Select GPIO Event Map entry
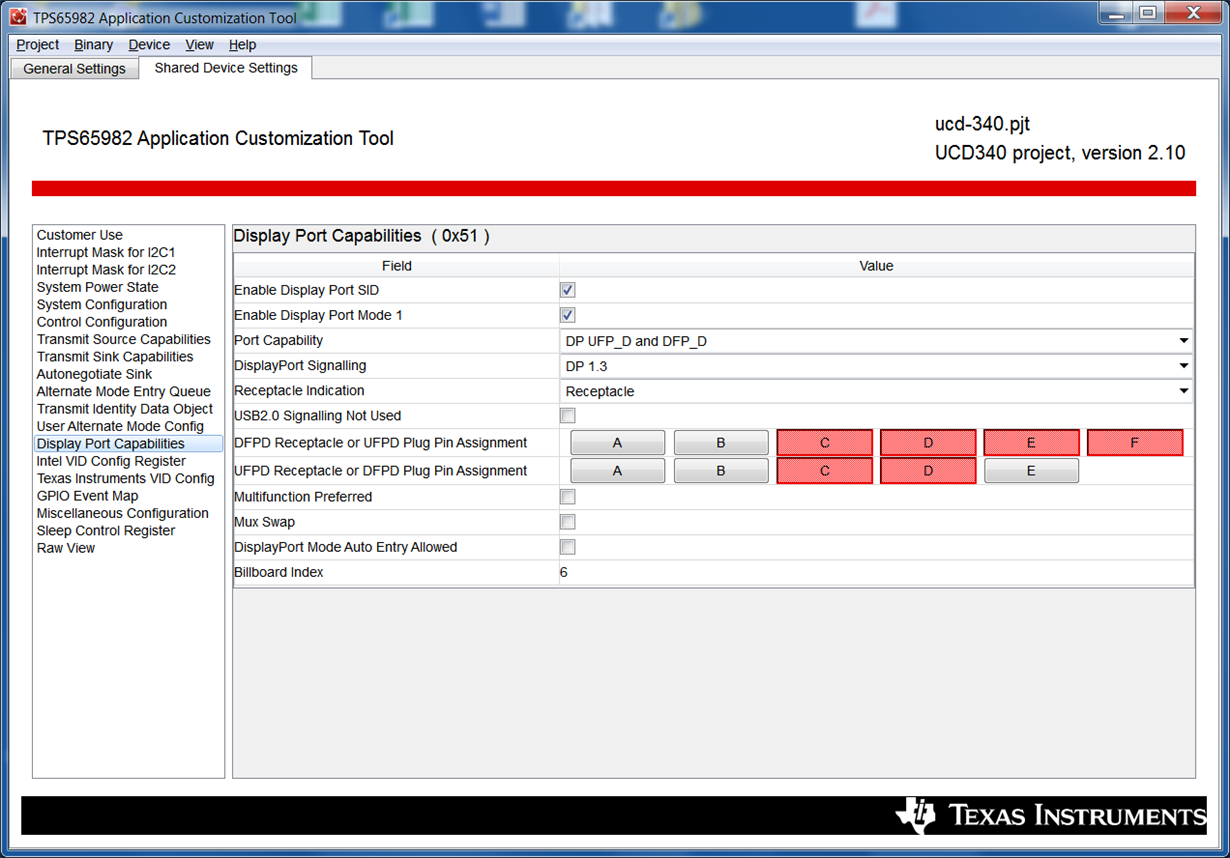Image resolution: width=1230 pixels, height=858 pixels. pyautogui.click(x=88, y=496)
